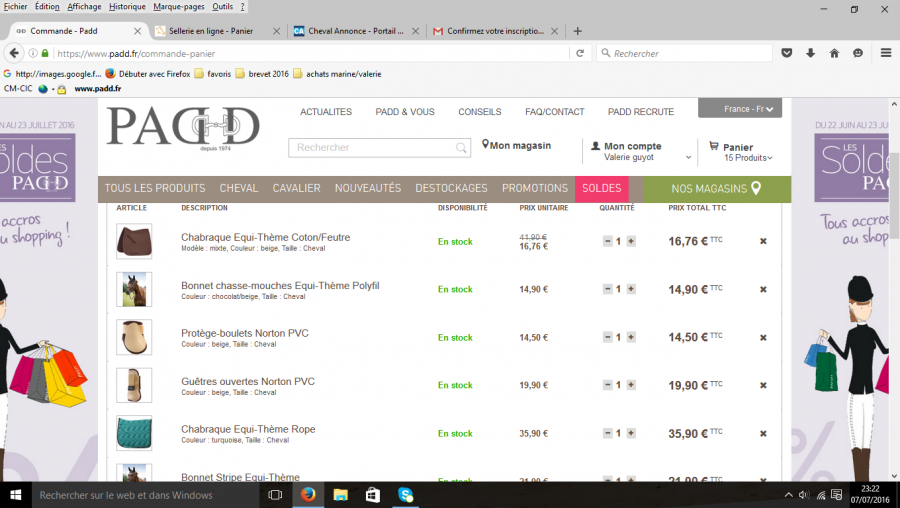Open the DESTOCKAGES category
The height and width of the screenshot is (508, 900).
(x=451, y=188)
